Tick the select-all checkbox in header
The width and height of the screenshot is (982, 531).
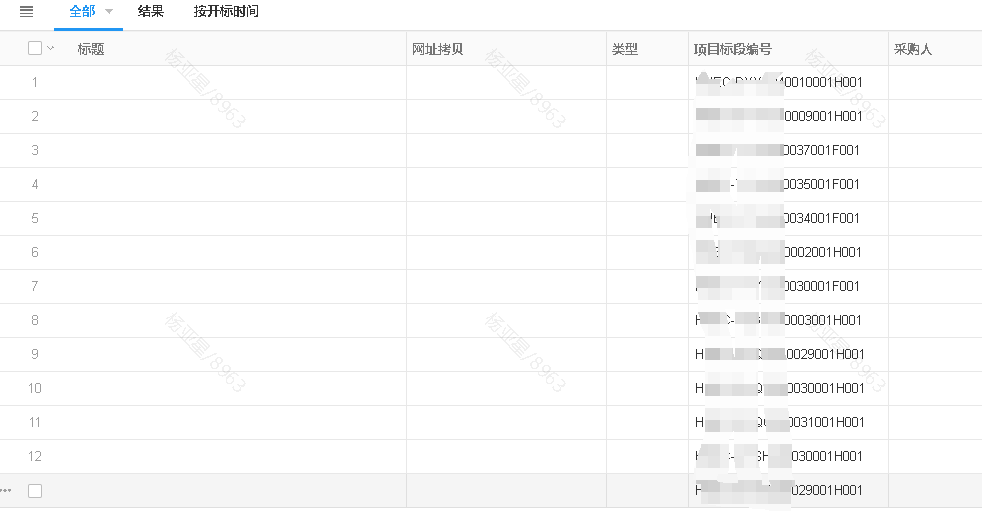35,48
